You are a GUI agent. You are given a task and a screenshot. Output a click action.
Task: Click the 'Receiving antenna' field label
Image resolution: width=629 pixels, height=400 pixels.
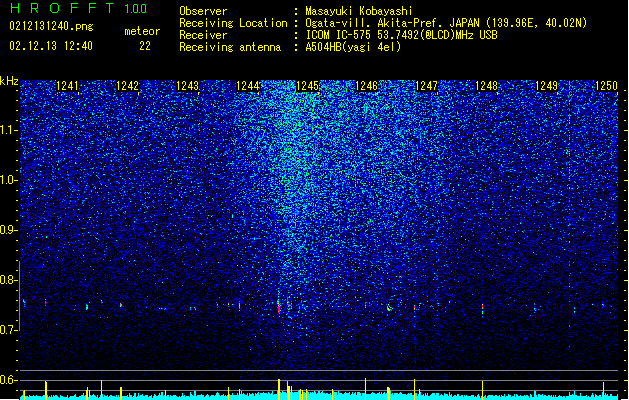[x=230, y=47]
